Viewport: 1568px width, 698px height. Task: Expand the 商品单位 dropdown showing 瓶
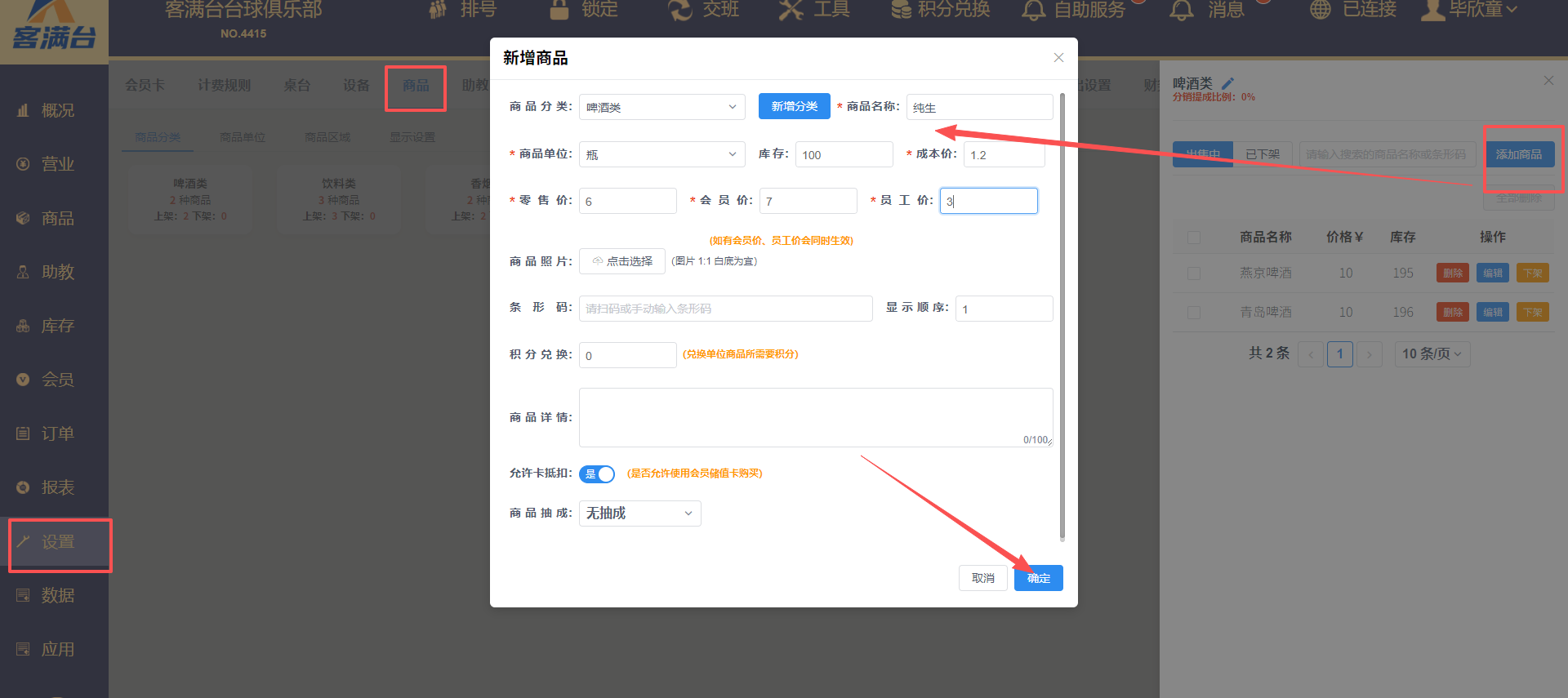point(661,154)
